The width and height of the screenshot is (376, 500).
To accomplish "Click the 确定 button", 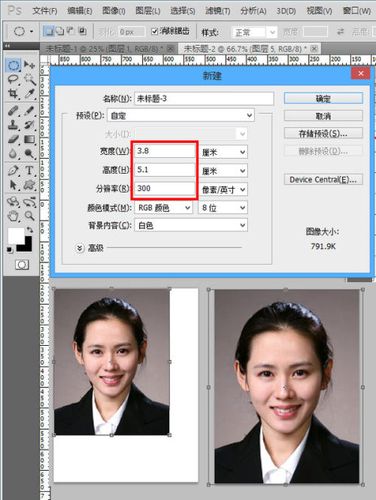I will (323, 98).
